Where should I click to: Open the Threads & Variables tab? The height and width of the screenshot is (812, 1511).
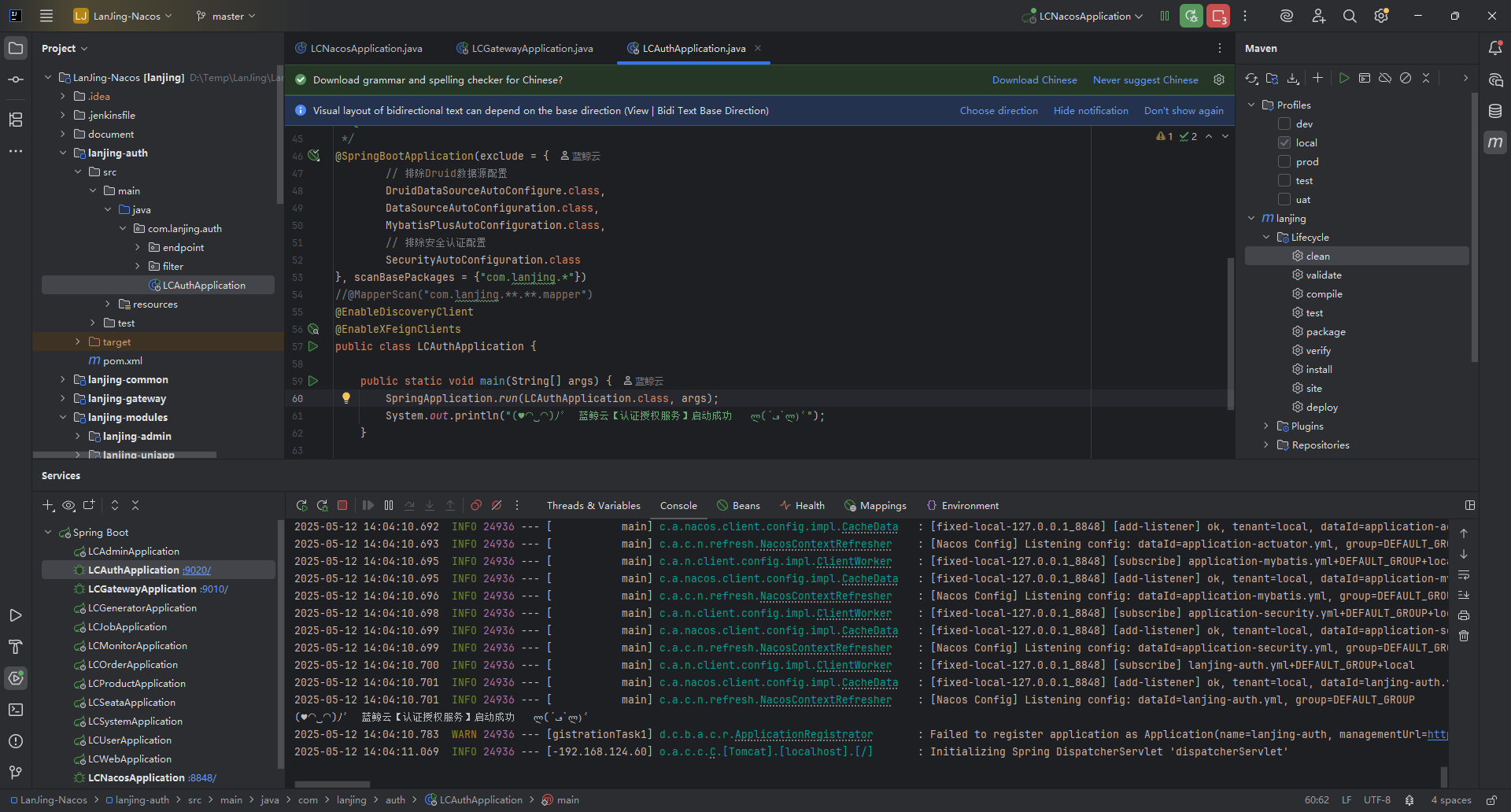coord(593,505)
